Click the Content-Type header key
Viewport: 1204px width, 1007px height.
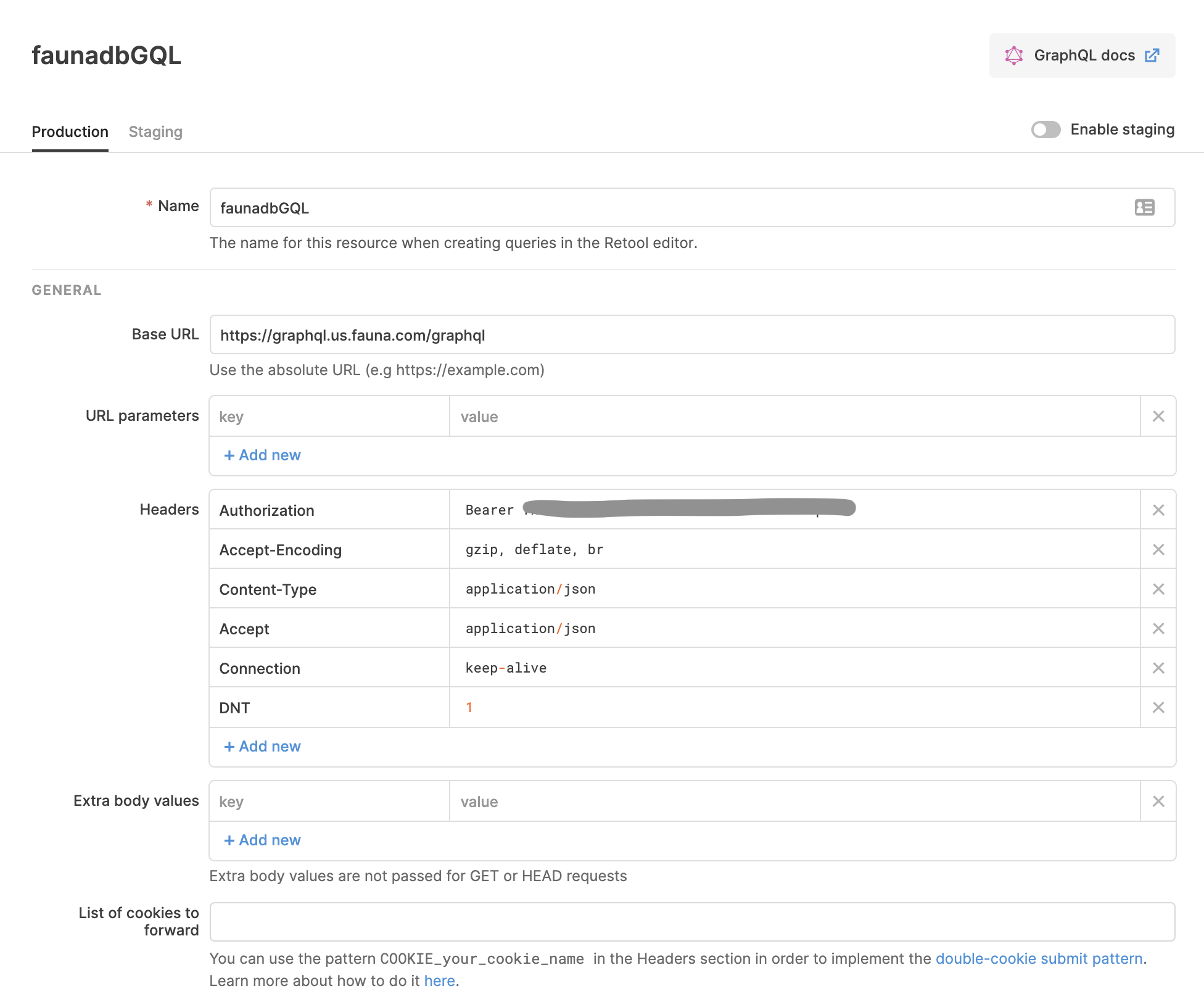(x=329, y=589)
